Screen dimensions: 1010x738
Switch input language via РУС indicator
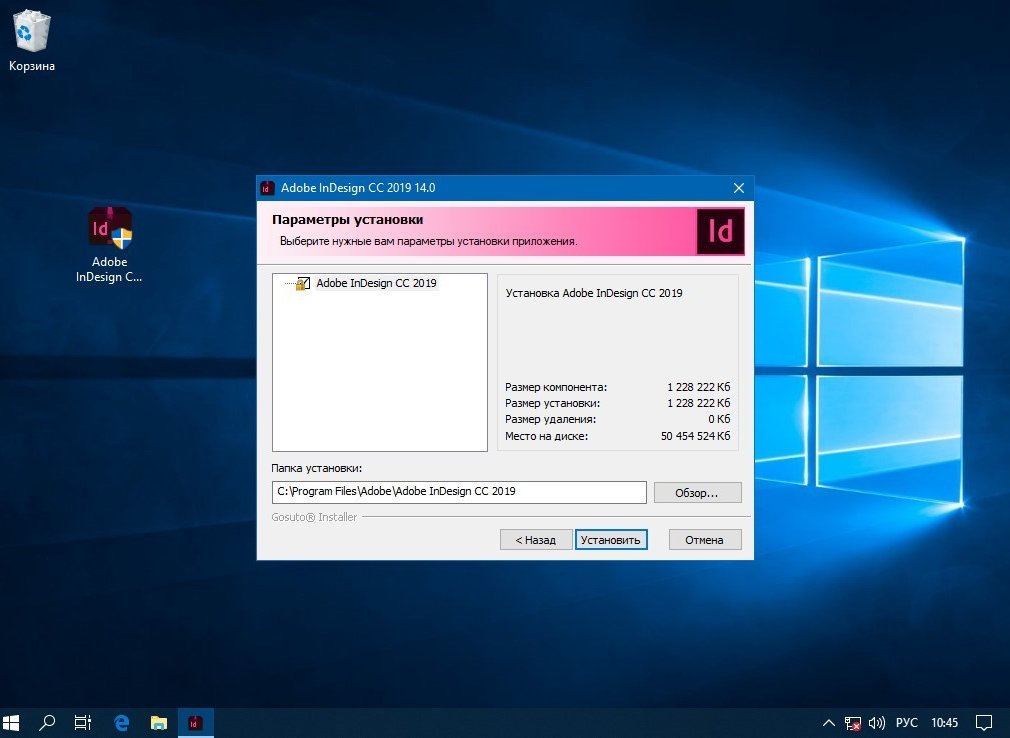coord(906,723)
